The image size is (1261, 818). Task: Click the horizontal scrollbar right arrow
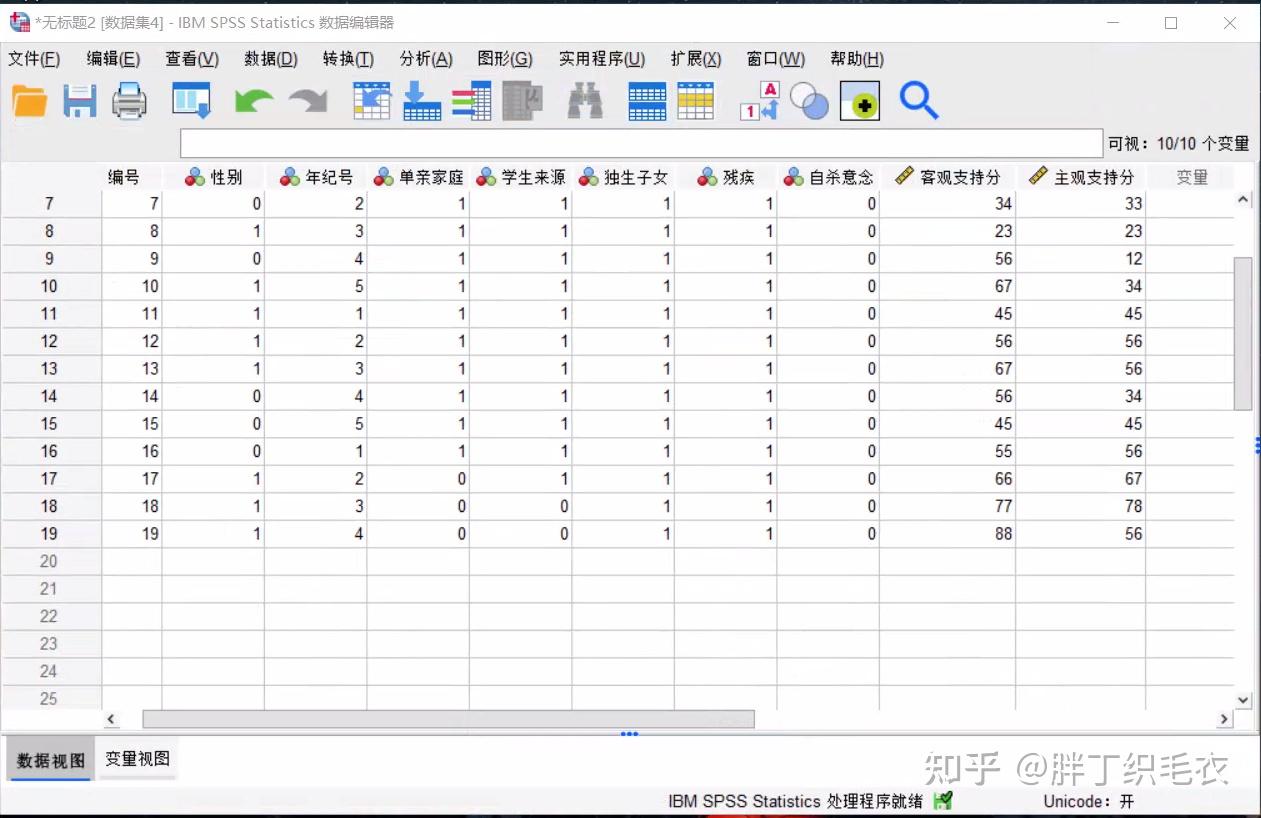pyautogui.click(x=1224, y=719)
